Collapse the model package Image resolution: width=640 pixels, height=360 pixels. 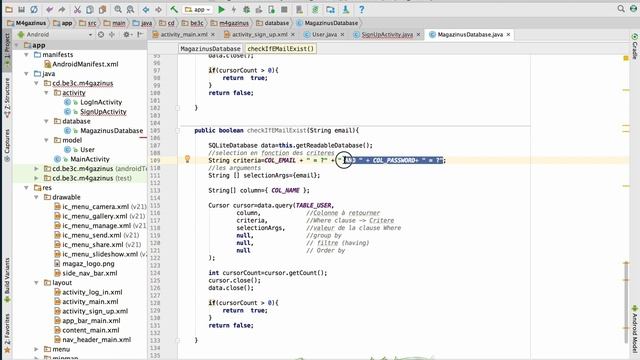[46, 140]
